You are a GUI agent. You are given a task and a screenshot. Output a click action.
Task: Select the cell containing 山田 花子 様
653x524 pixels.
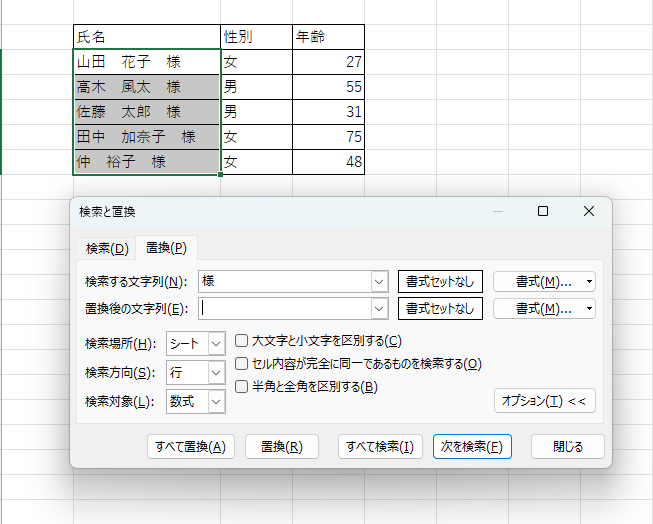(146, 62)
